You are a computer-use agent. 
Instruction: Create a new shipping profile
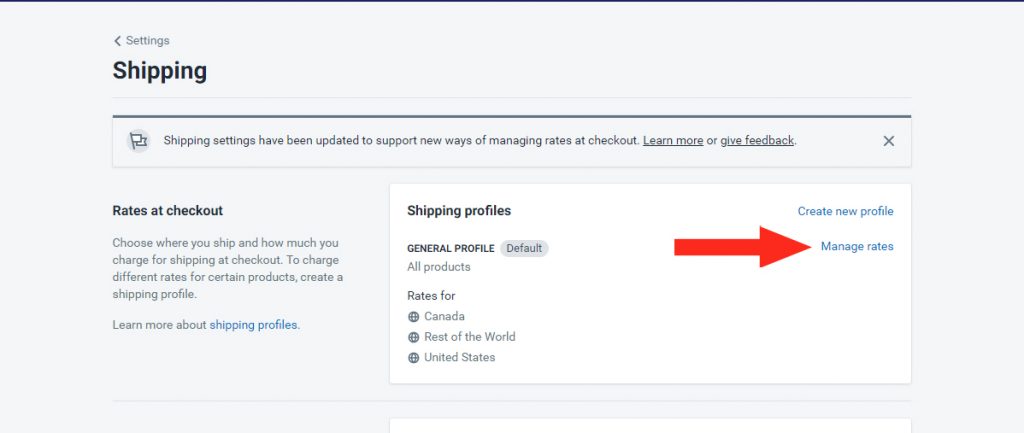coord(845,211)
